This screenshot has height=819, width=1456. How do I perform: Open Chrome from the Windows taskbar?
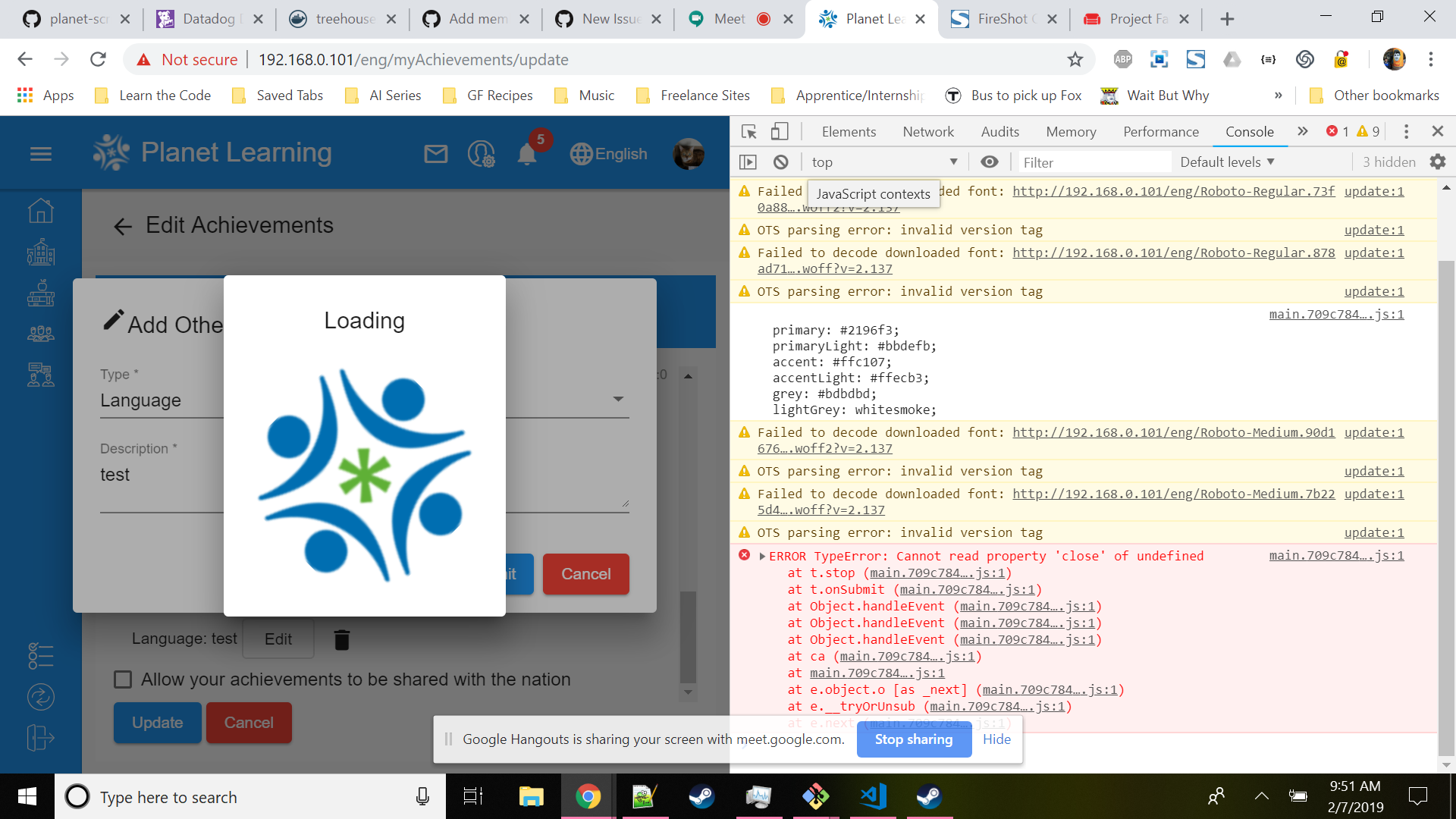click(588, 796)
